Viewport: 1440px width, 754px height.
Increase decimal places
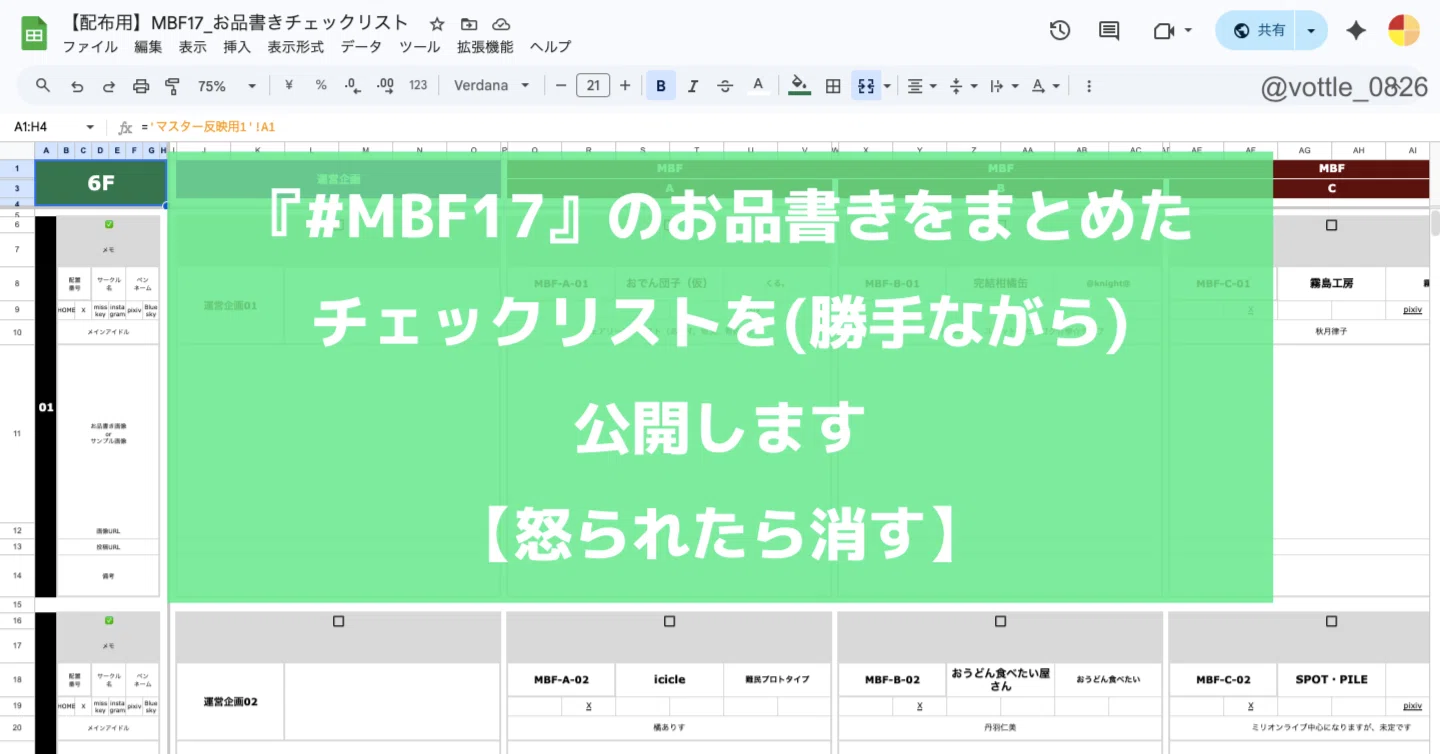[385, 86]
